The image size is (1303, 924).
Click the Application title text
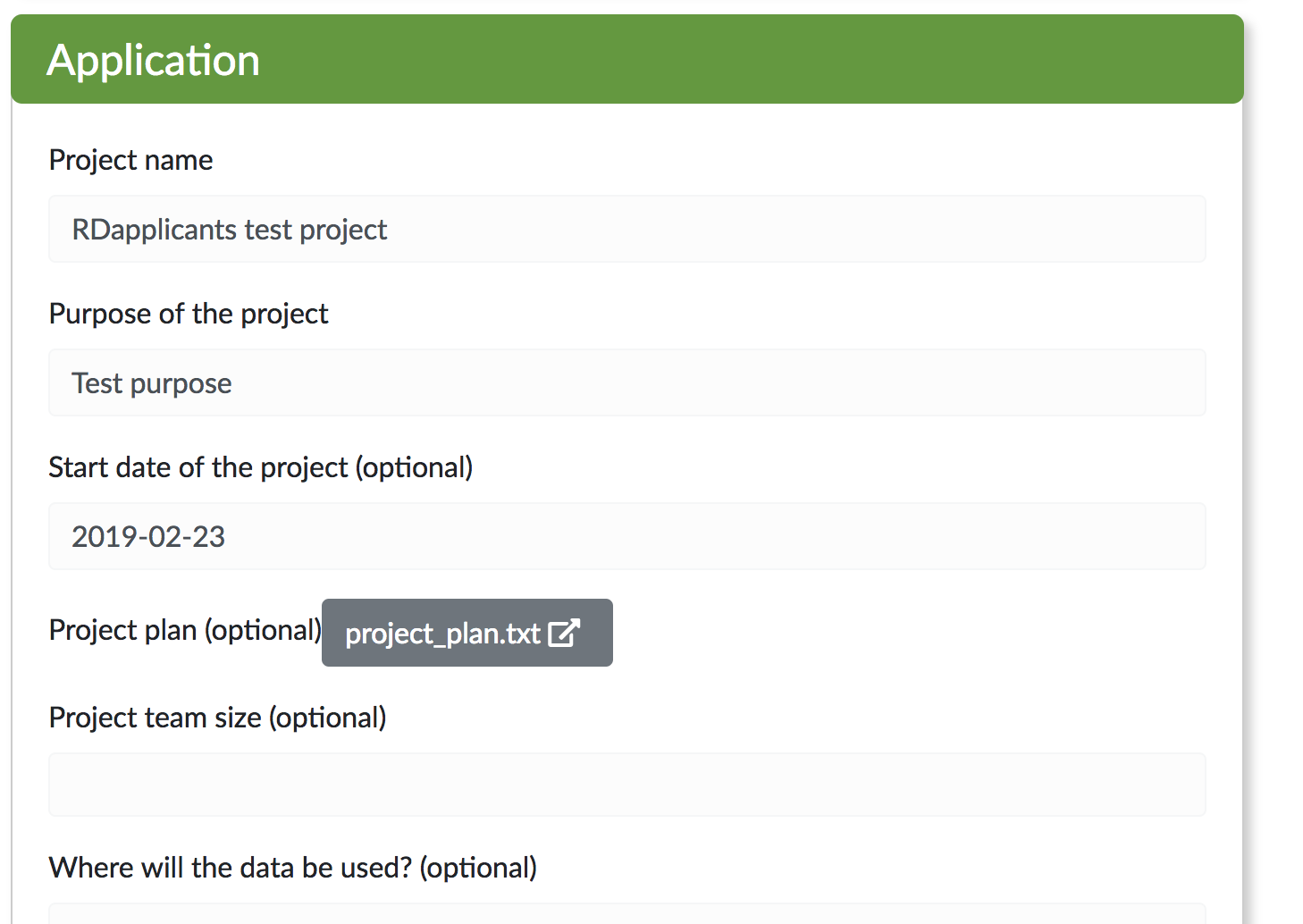154,59
